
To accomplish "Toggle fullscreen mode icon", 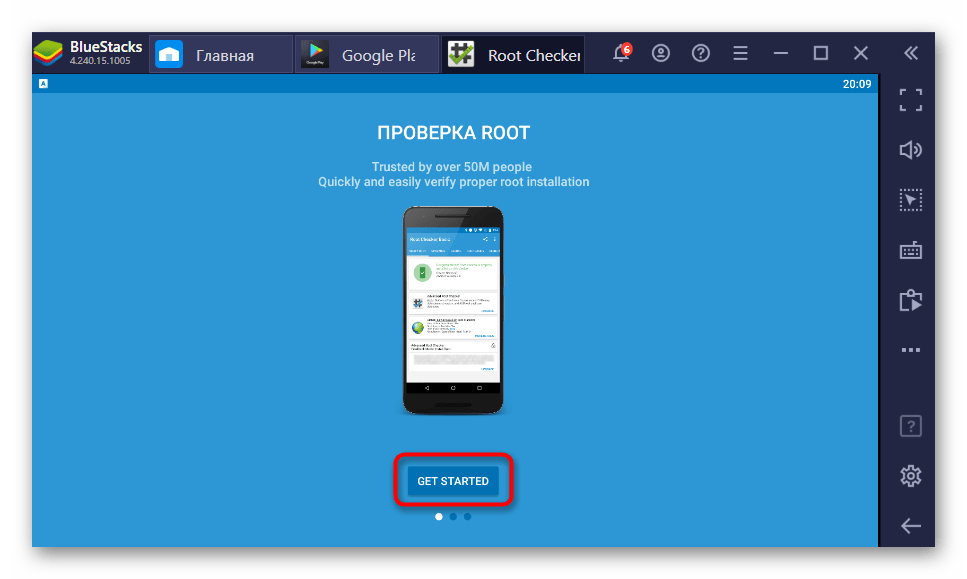I will coord(911,100).
